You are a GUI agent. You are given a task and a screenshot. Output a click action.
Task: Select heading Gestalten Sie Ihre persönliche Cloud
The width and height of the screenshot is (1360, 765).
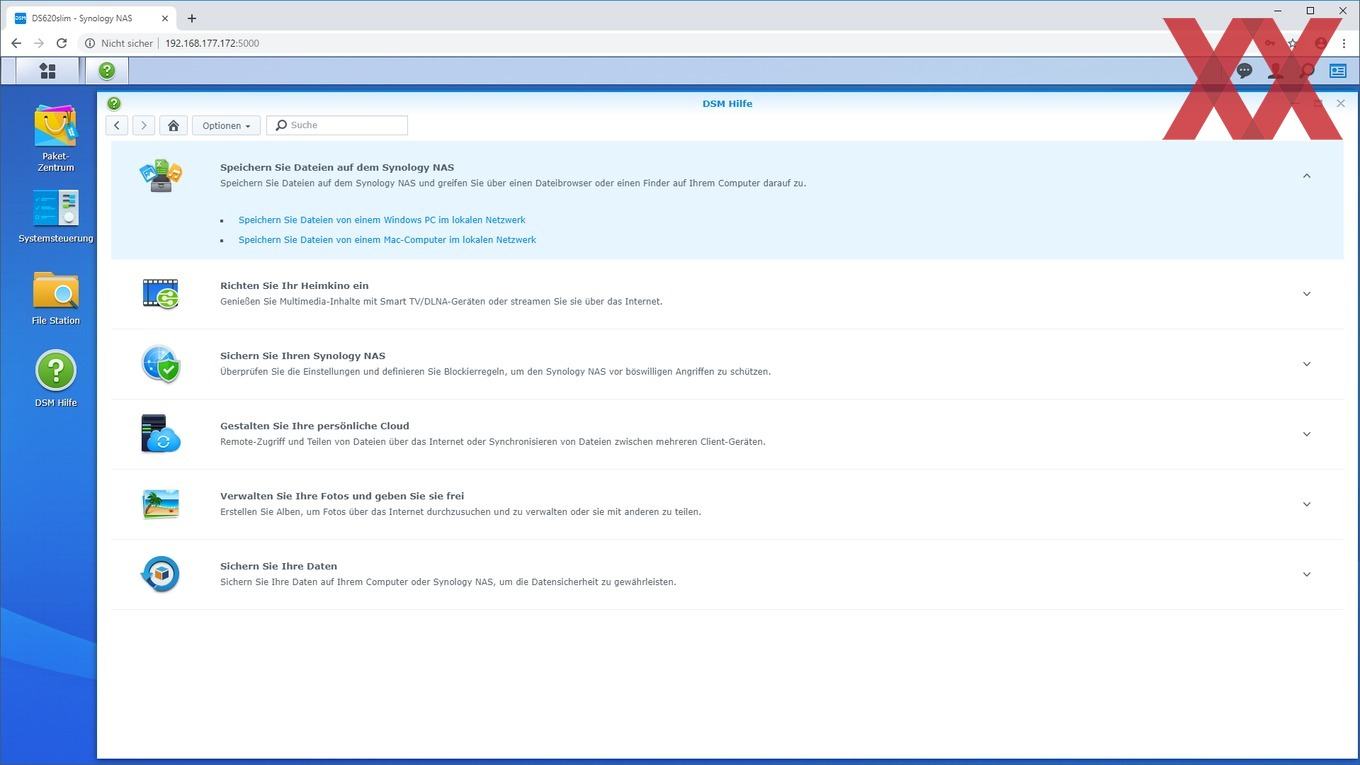314,425
